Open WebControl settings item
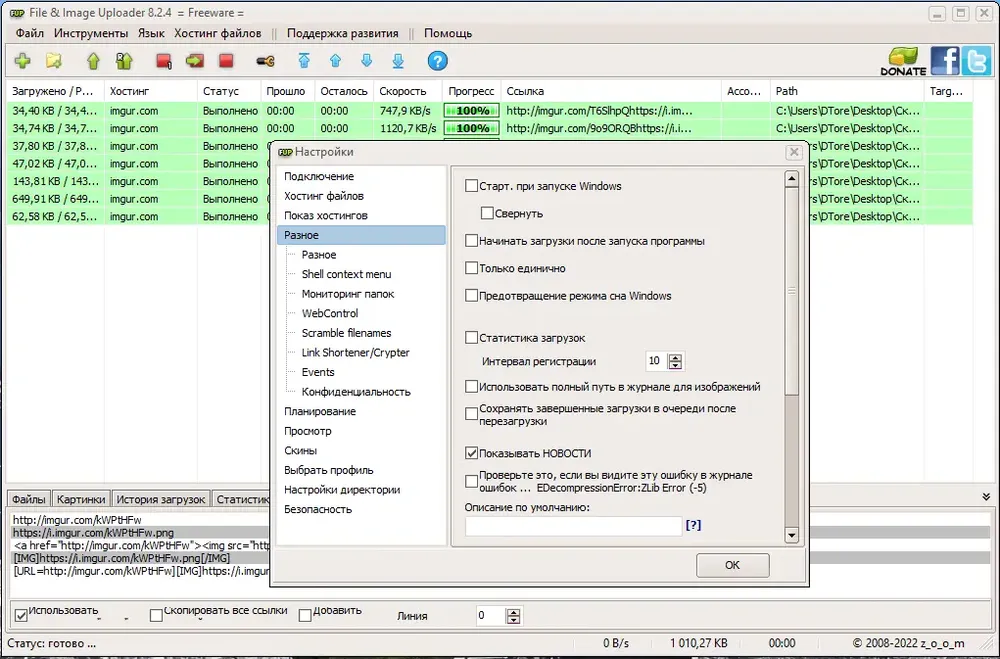 pos(330,313)
